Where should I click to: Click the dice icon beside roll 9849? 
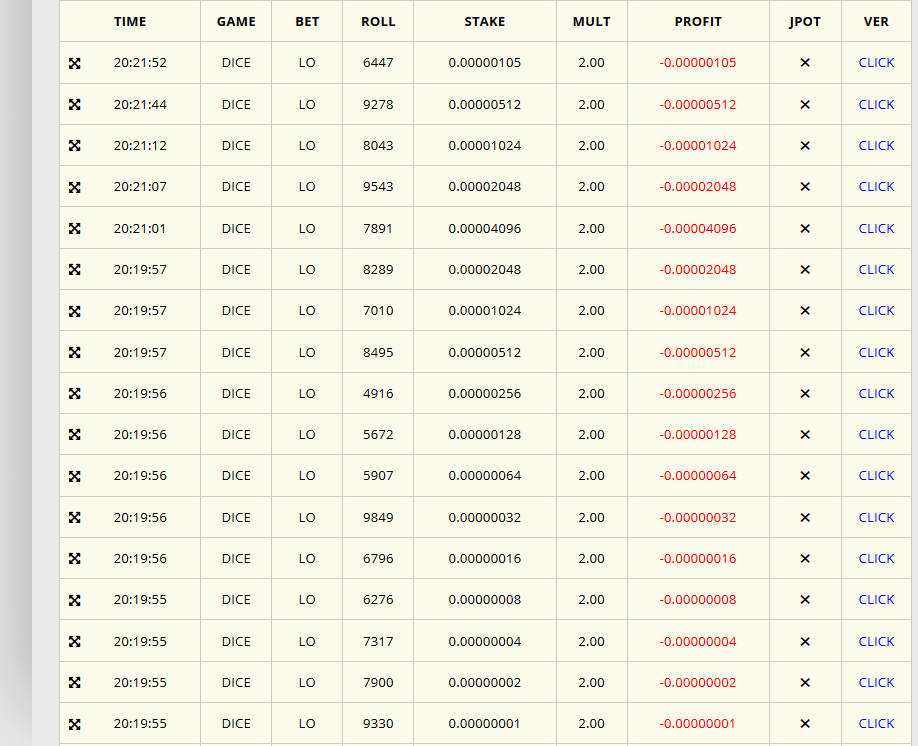[x=74, y=518]
